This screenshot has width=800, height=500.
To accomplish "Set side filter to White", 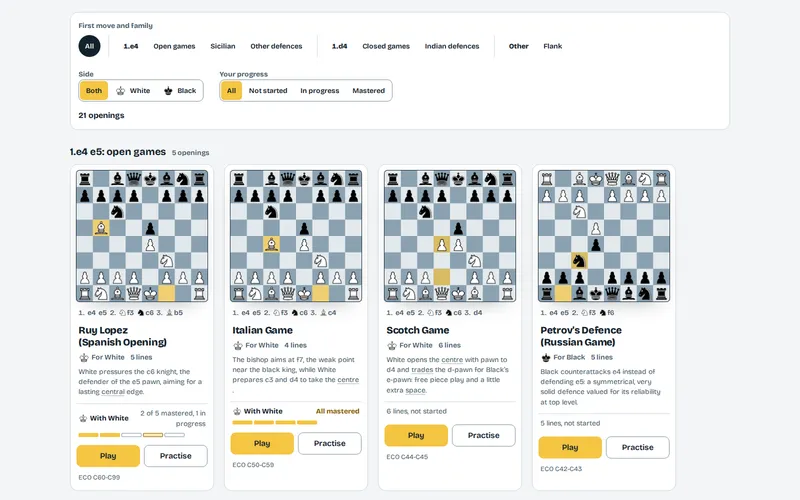I will coord(133,90).
